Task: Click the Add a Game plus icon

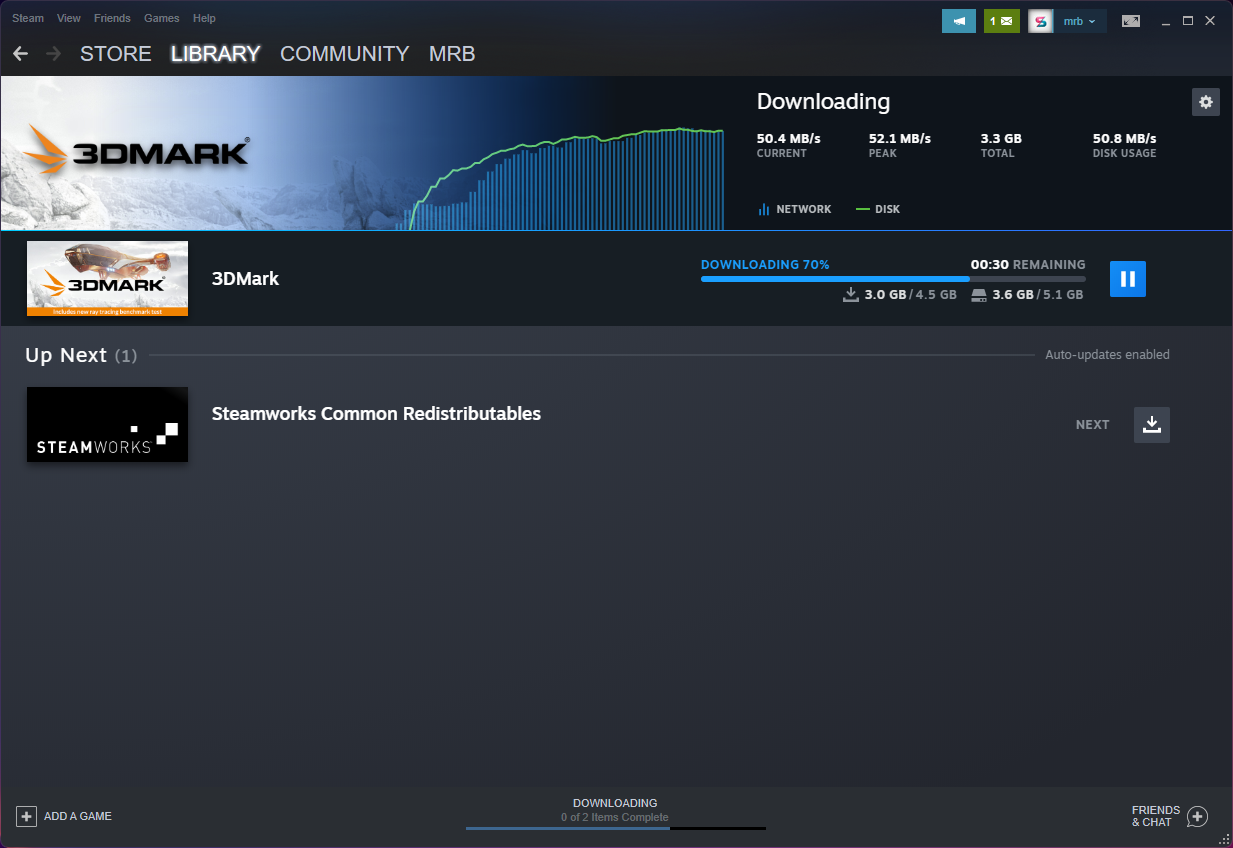Action: pyautogui.click(x=26, y=816)
